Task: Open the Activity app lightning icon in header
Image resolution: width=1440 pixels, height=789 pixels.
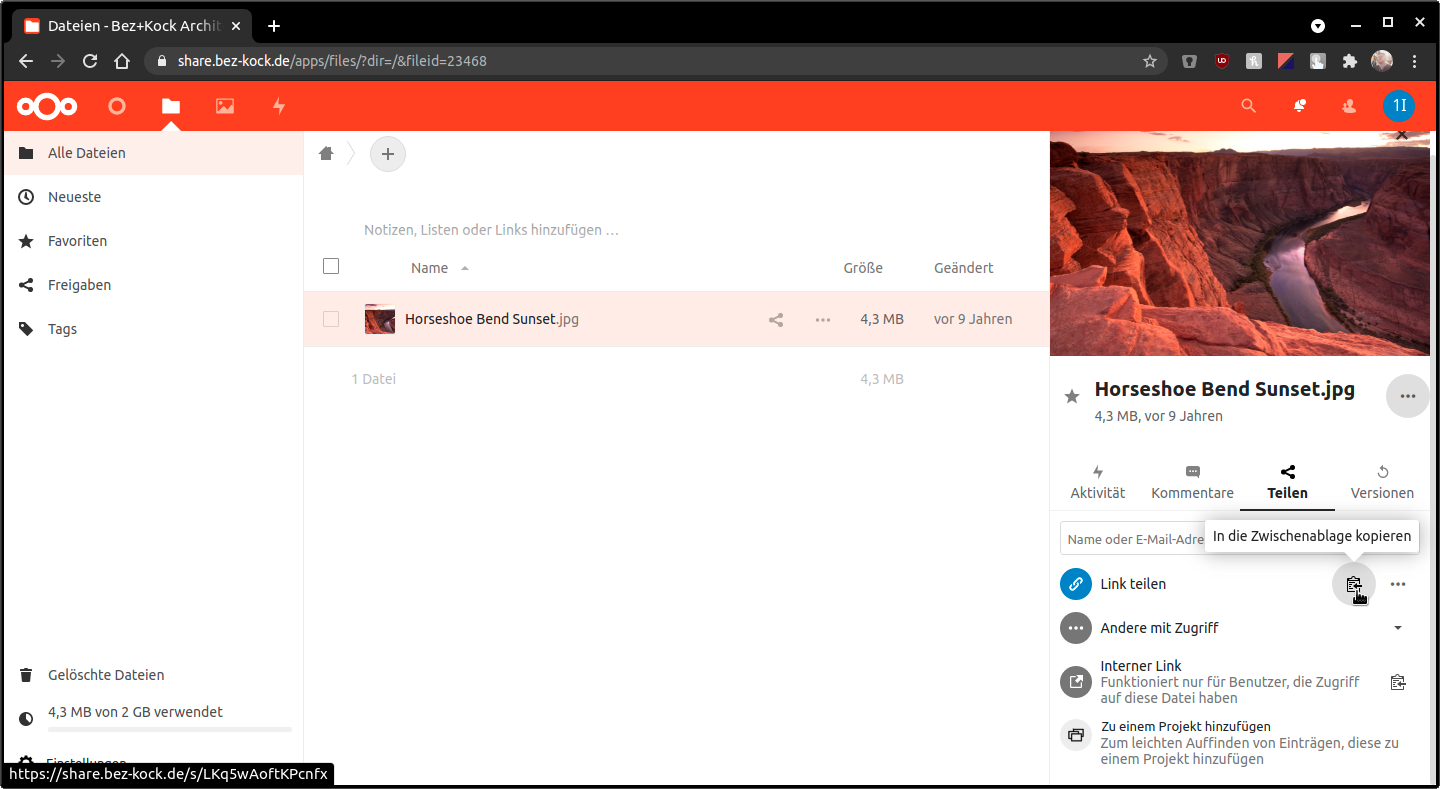Action: (x=279, y=106)
